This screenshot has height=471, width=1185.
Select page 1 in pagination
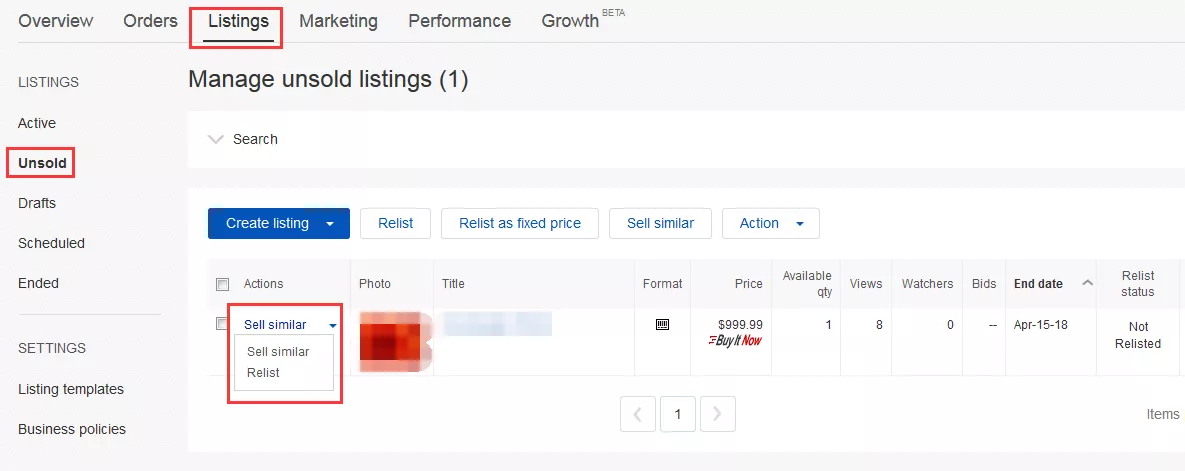678,414
